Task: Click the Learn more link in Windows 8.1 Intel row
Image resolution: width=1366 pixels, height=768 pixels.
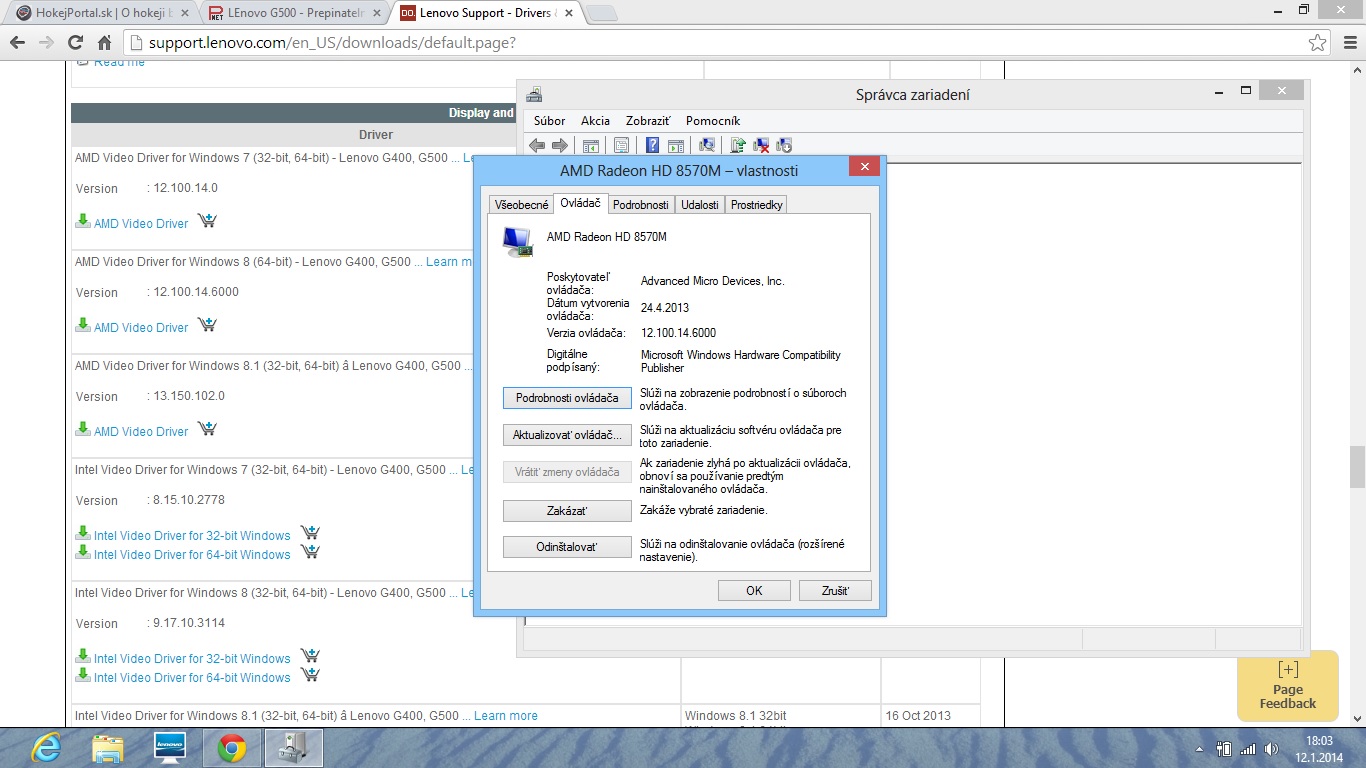Action: [x=506, y=716]
